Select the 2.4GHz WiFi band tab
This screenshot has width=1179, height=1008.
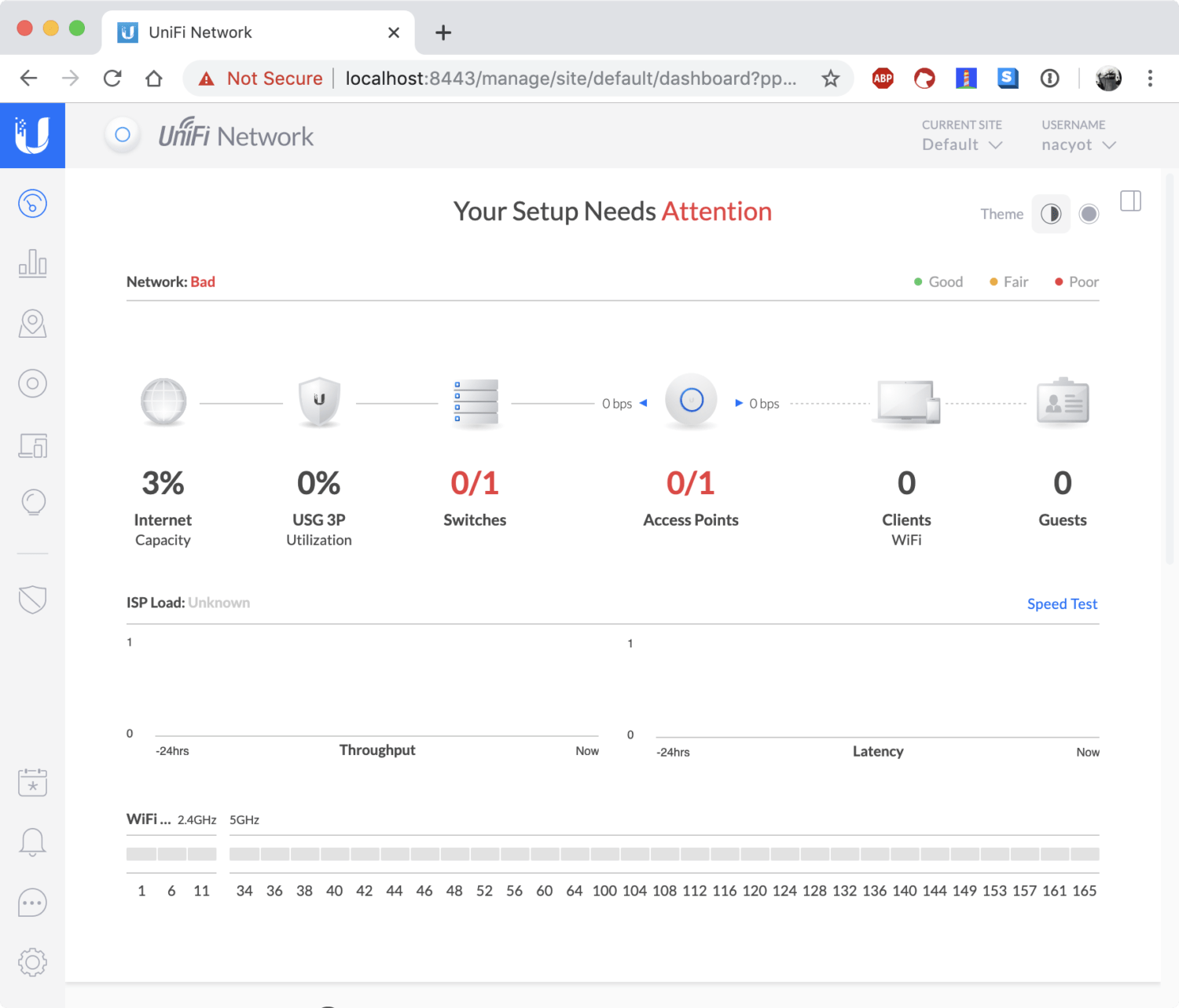coord(196,819)
